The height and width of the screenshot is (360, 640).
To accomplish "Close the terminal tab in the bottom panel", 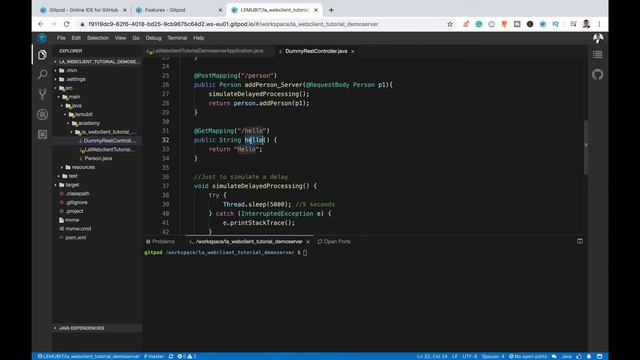I will click(x=308, y=242).
